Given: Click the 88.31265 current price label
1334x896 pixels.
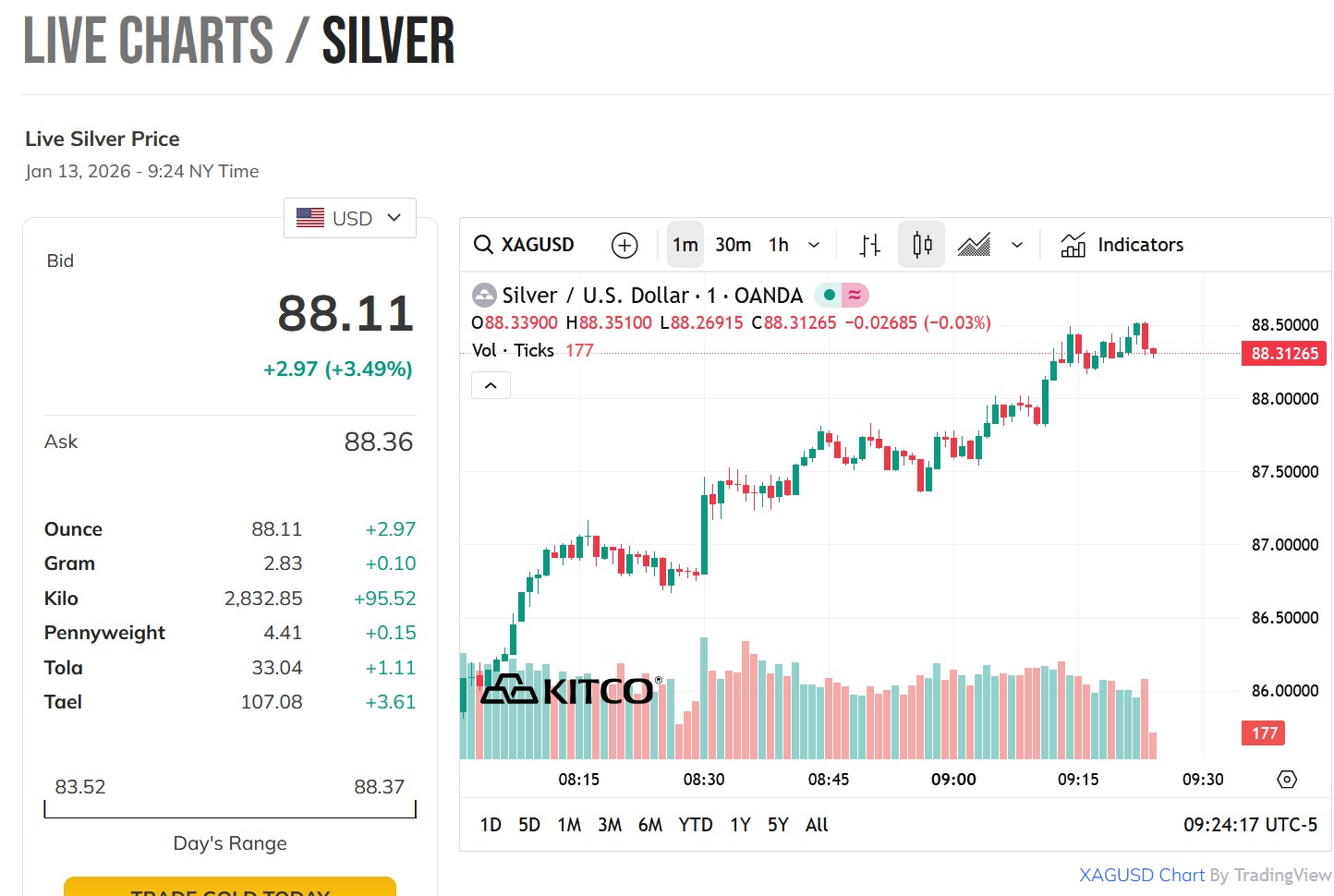Looking at the screenshot, I should coord(1284,354).
